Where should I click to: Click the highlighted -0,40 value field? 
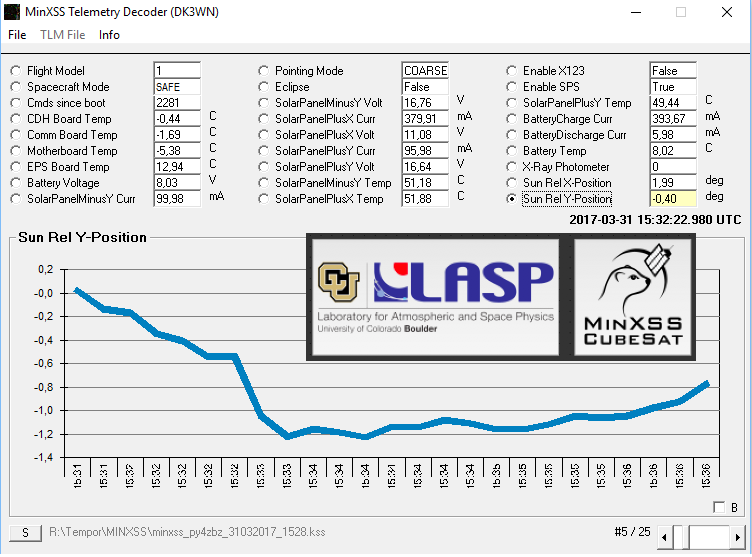(x=673, y=199)
